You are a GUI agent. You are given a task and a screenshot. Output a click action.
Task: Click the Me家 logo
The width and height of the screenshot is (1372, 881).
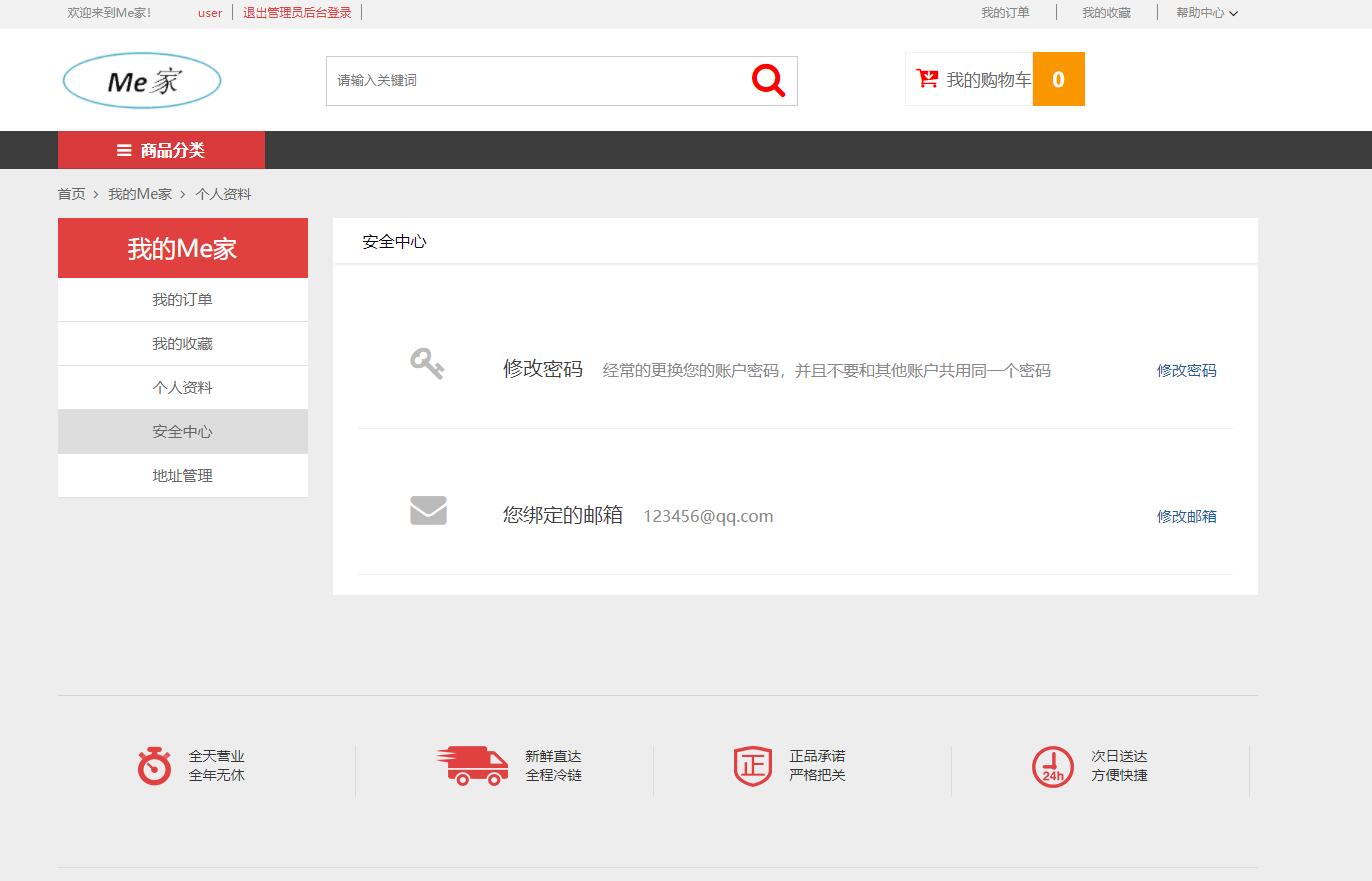(x=141, y=80)
